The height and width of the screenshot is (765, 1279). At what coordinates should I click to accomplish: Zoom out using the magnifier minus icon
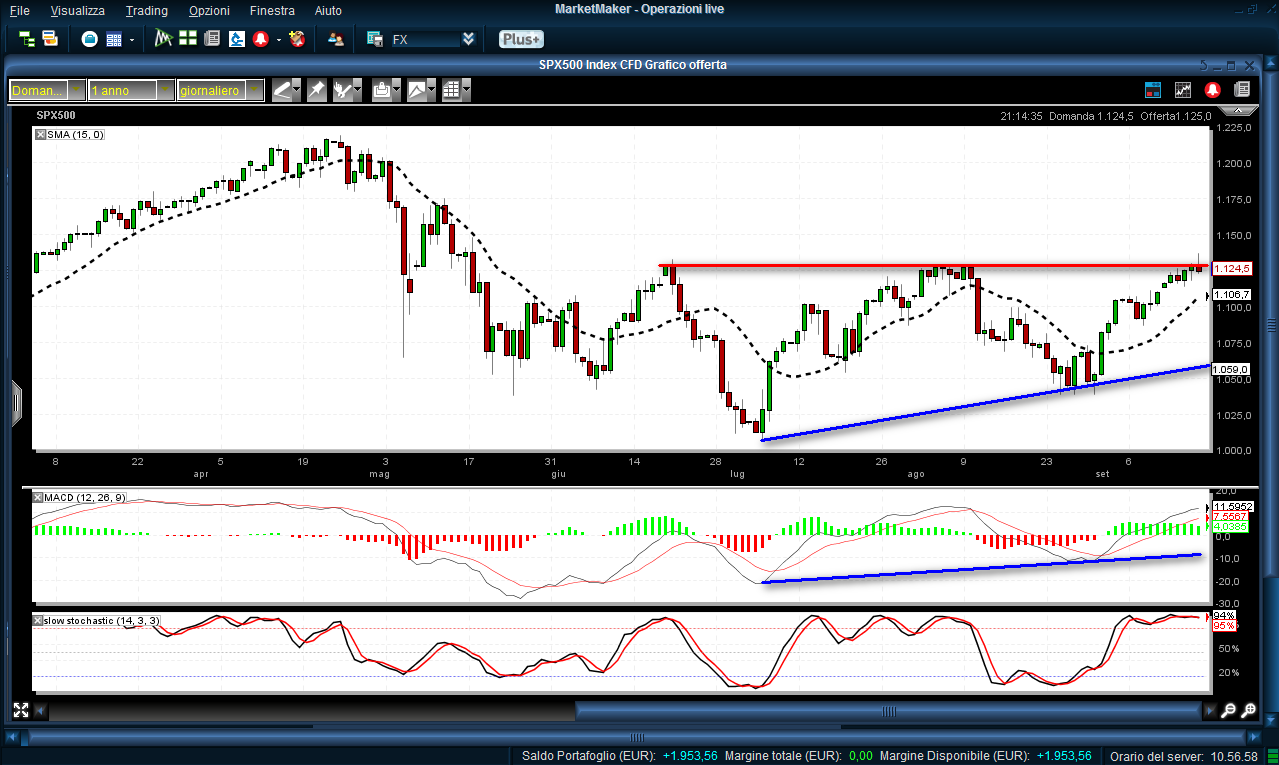(x=1229, y=710)
